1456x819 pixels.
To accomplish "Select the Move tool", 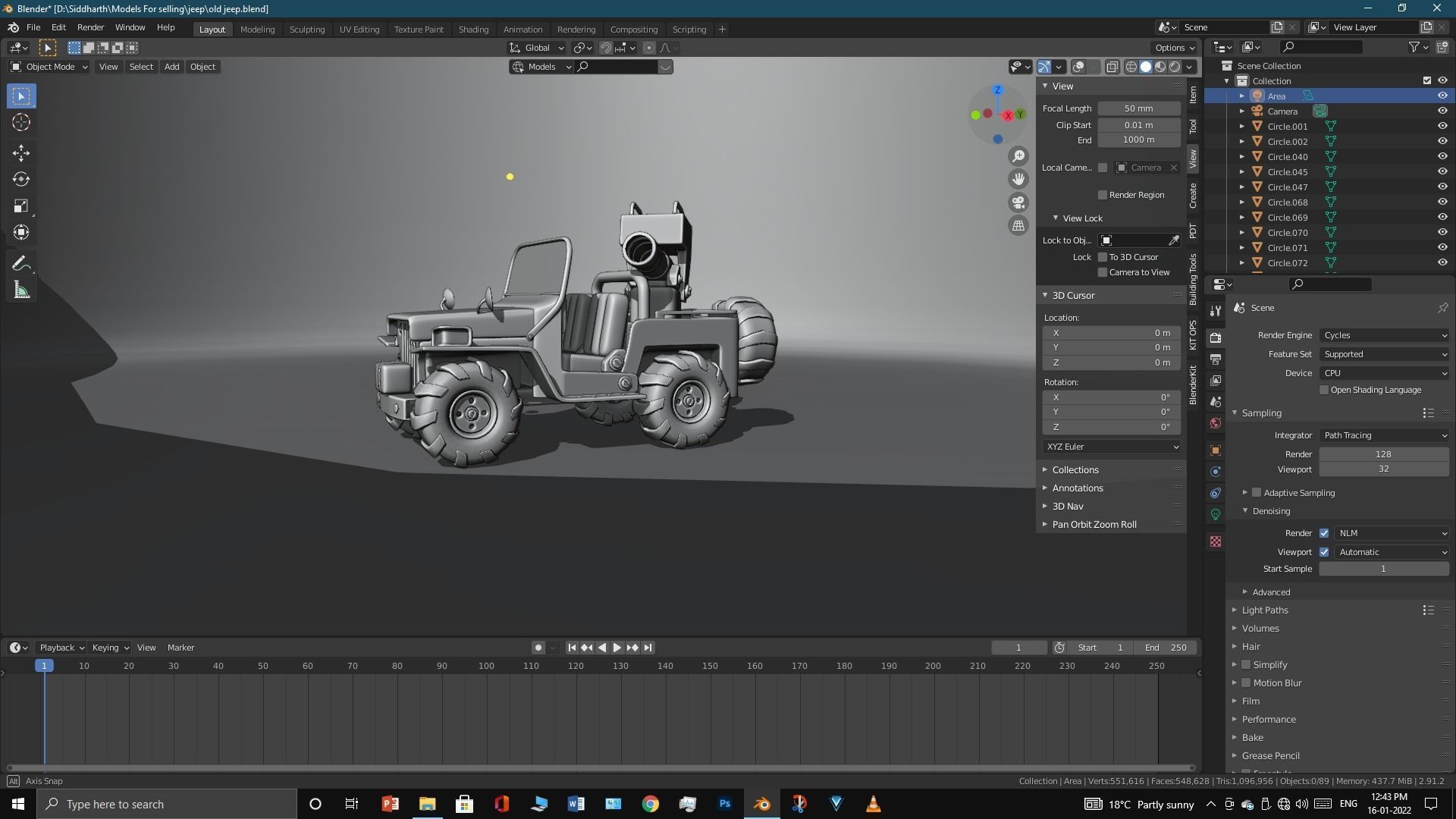I will [21, 153].
